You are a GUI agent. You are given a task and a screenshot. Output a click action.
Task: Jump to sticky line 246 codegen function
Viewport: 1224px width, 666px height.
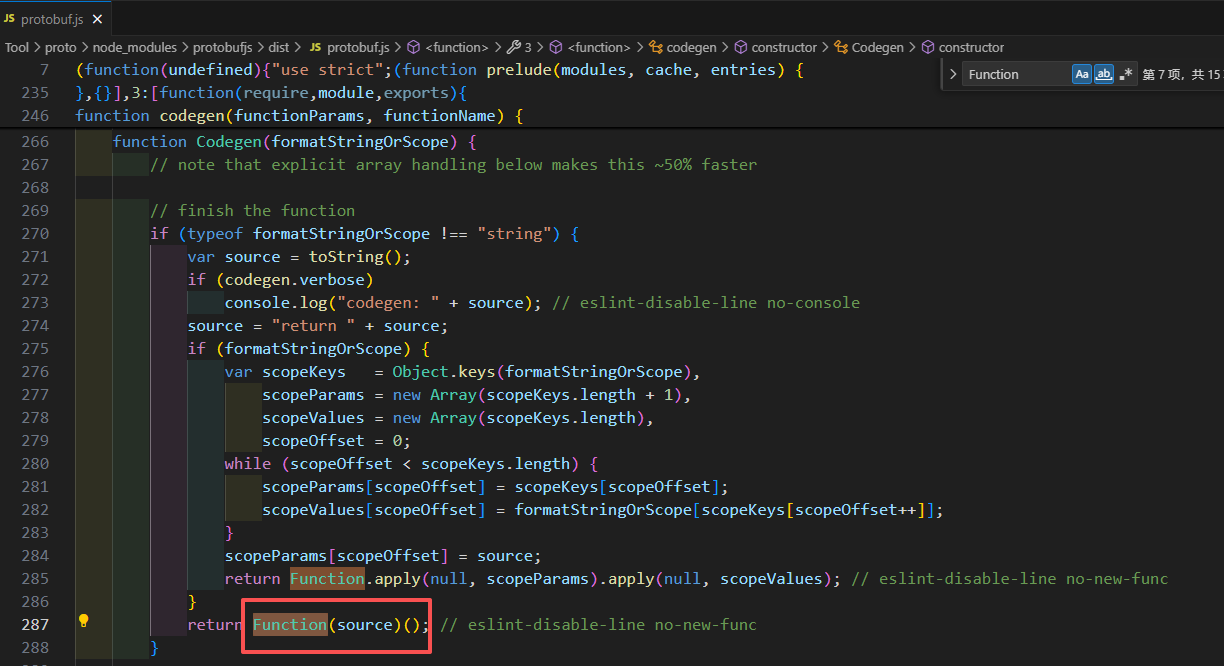pos(299,116)
